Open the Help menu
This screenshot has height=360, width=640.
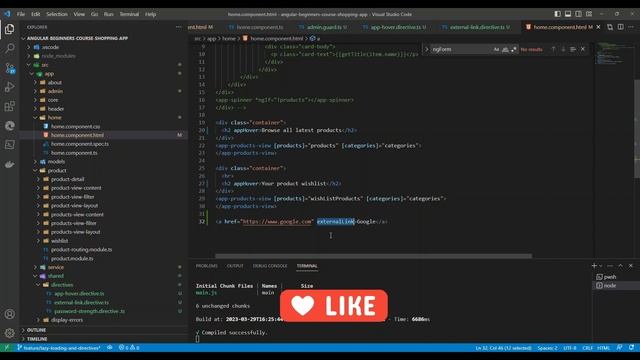coord(150,14)
